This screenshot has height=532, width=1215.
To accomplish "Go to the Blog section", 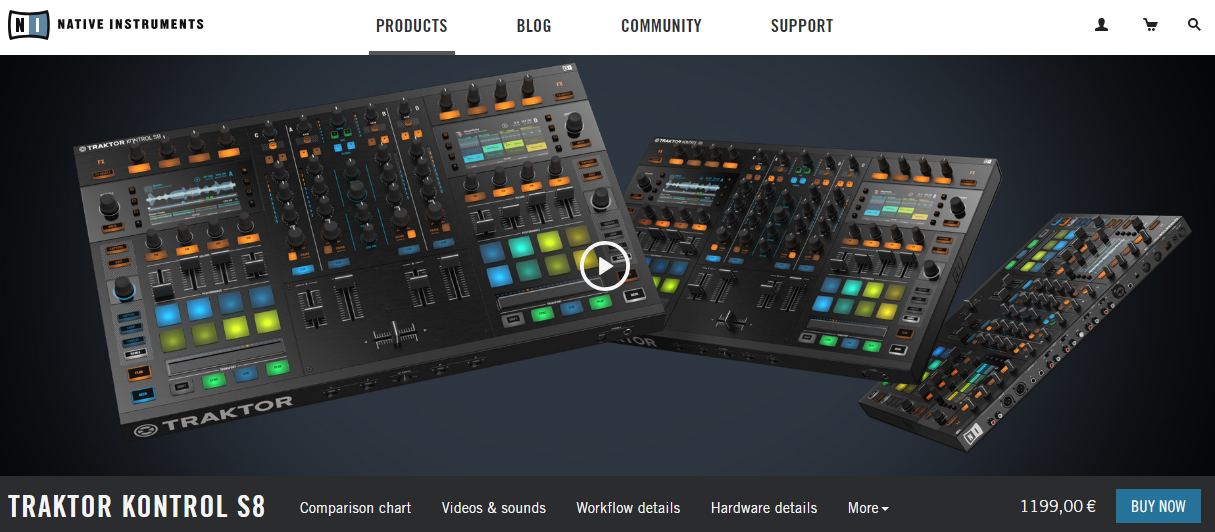I will point(534,26).
